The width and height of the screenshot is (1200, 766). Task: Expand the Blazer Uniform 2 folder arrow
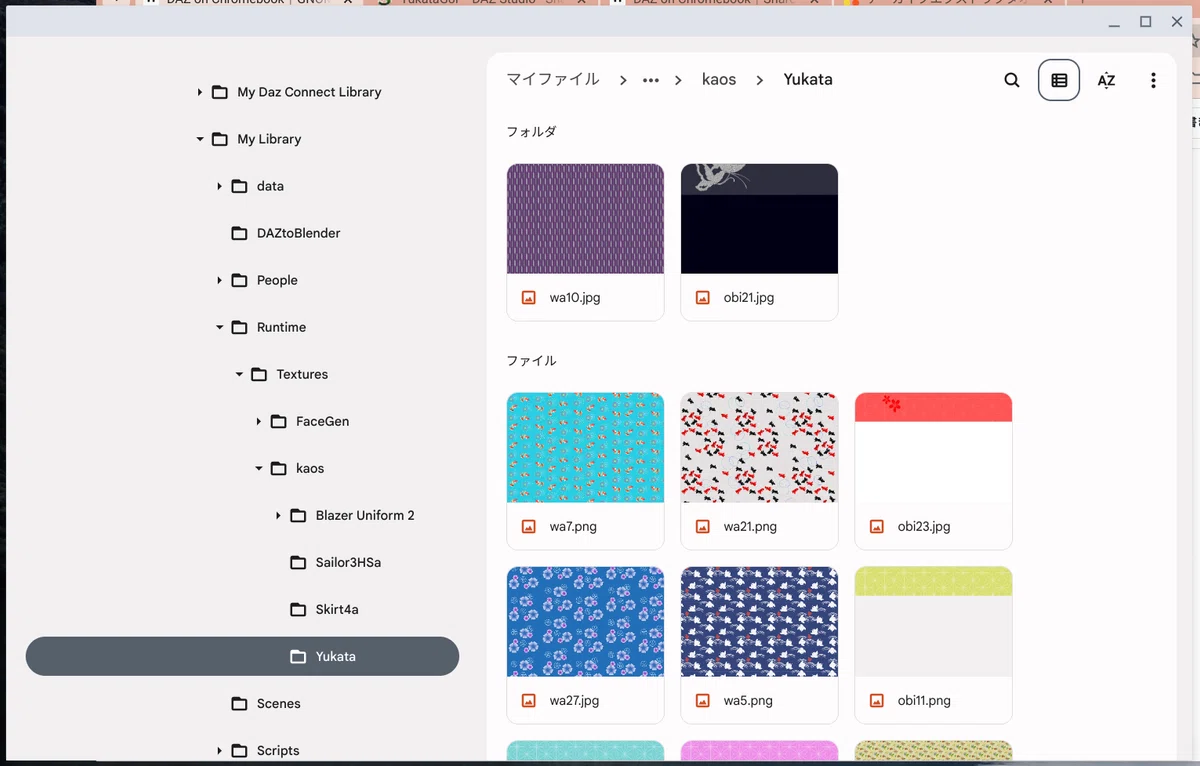click(x=278, y=515)
